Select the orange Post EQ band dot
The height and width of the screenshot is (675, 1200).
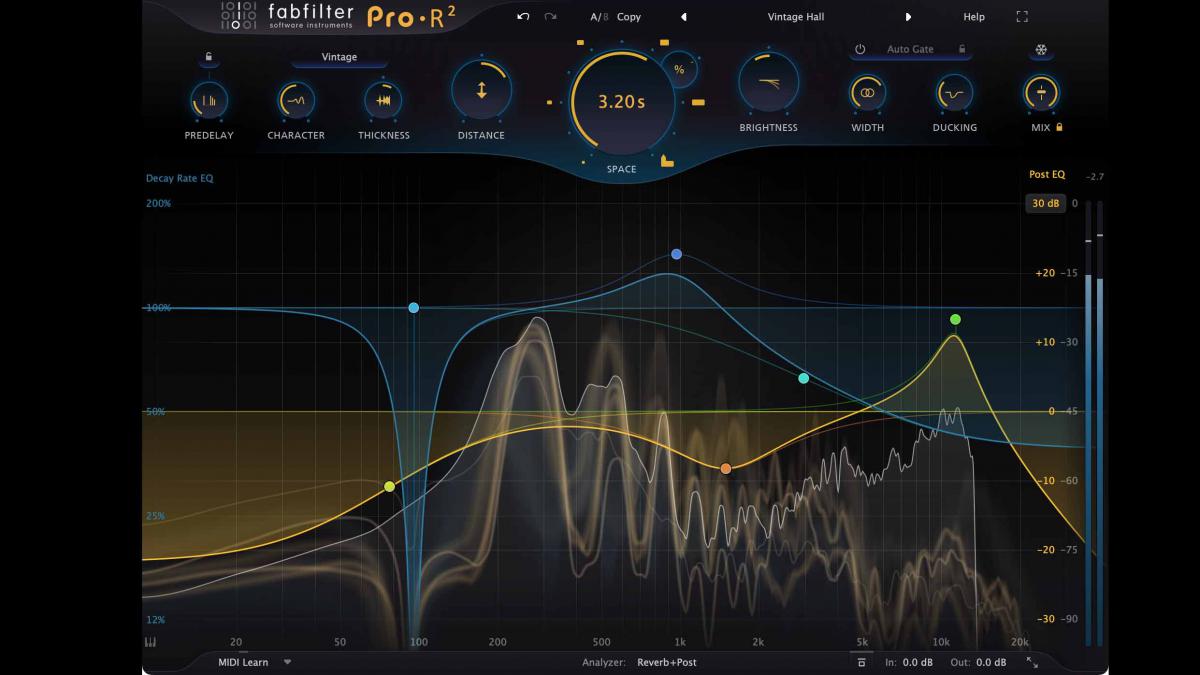(726, 468)
